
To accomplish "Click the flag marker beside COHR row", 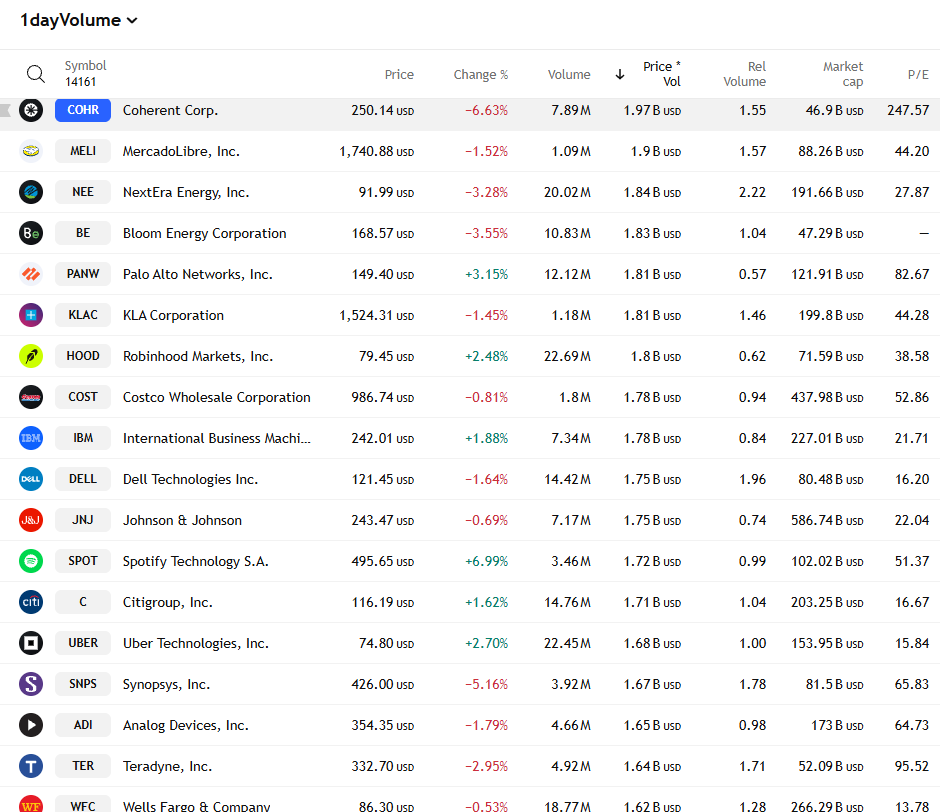I will (x=5, y=110).
